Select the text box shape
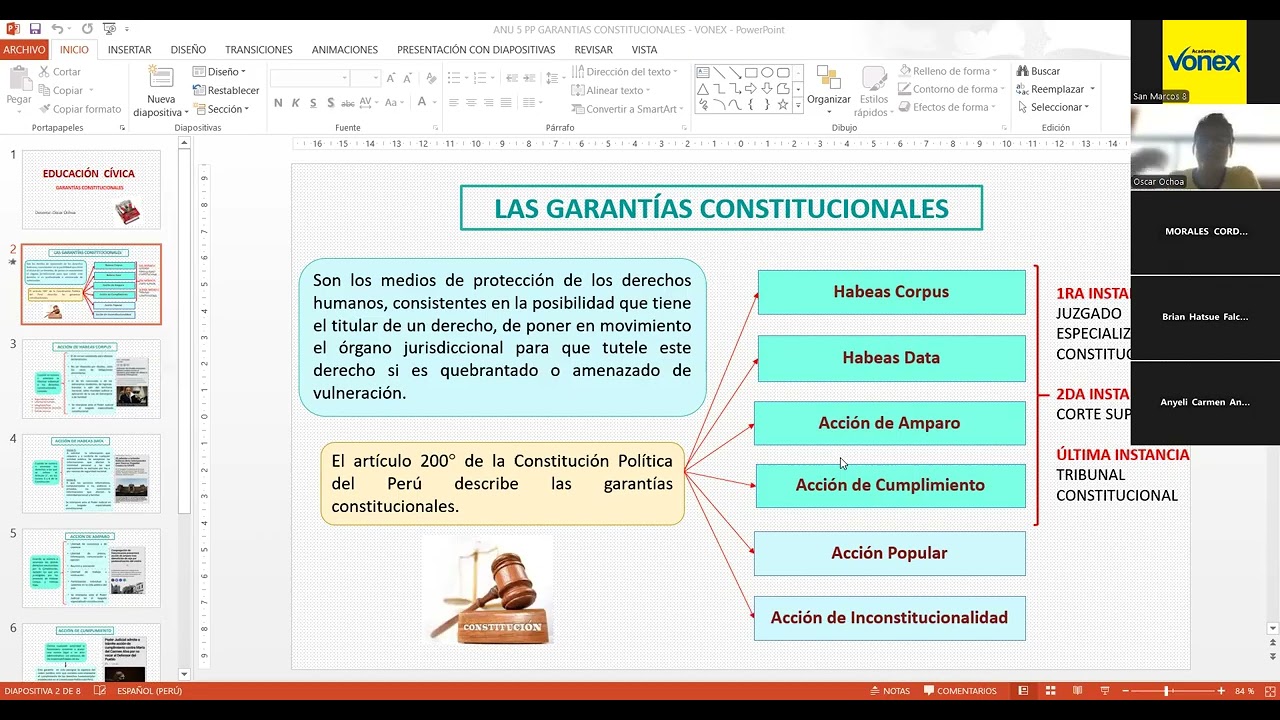The height and width of the screenshot is (720, 1280). coord(703,72)
